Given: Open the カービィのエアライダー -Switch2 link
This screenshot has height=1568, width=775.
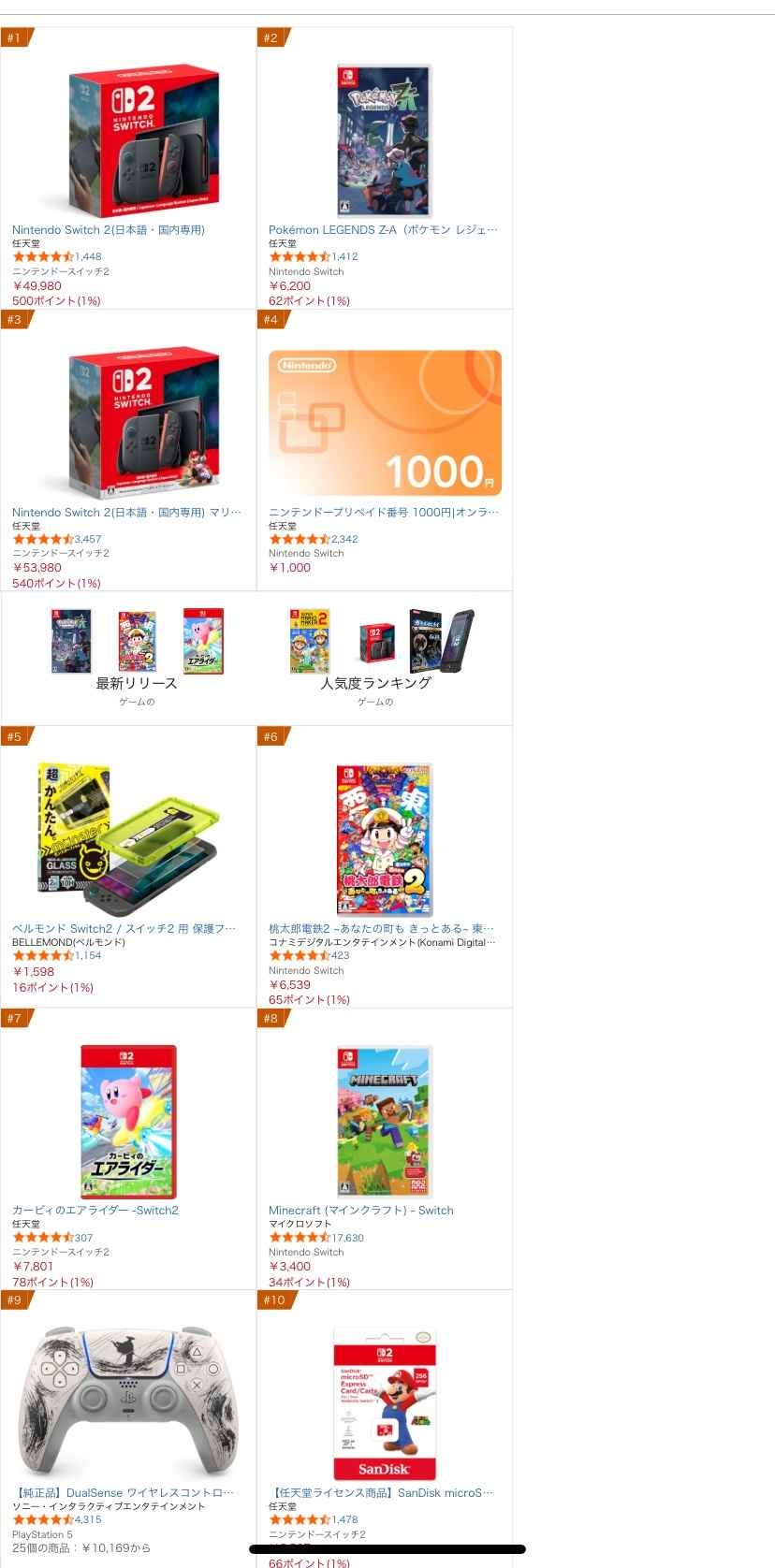Looking at the screenshot, I should [x=95, y=1210].
